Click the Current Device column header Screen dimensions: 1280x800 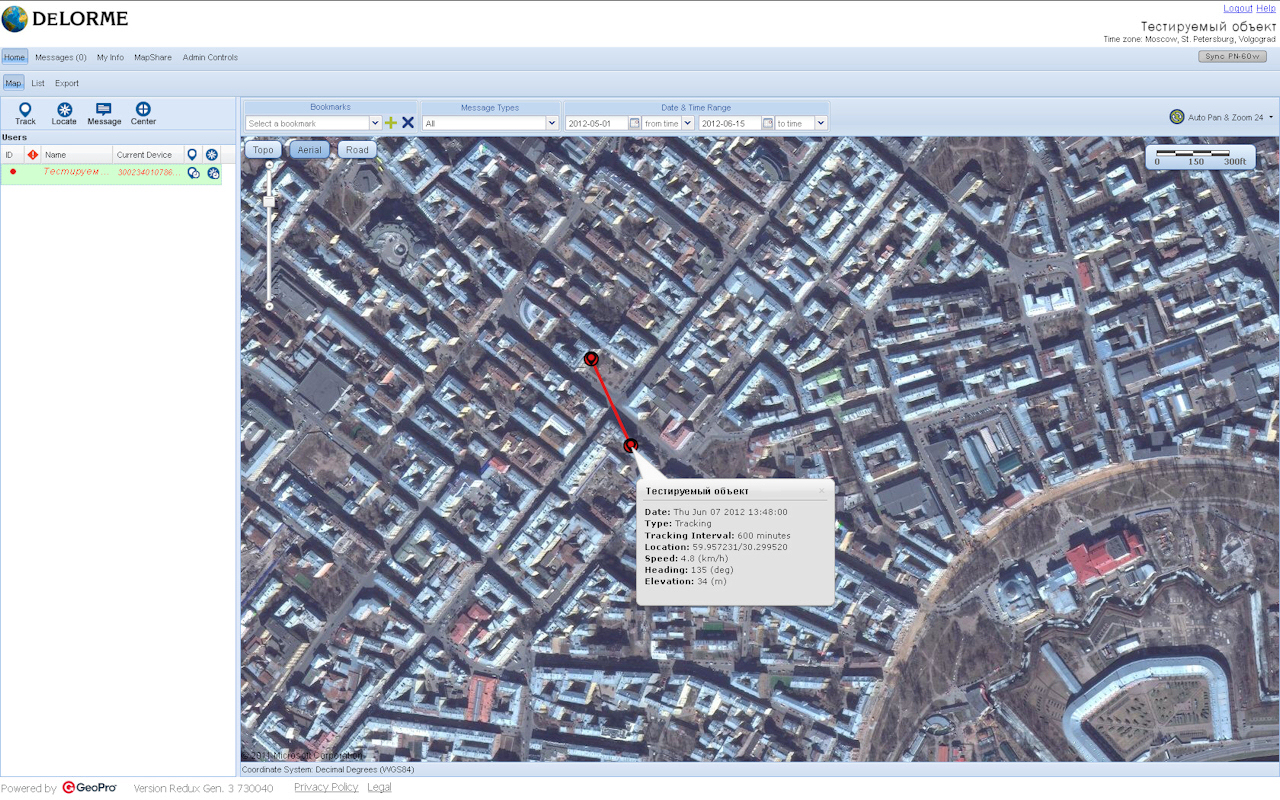coord(148,155)
